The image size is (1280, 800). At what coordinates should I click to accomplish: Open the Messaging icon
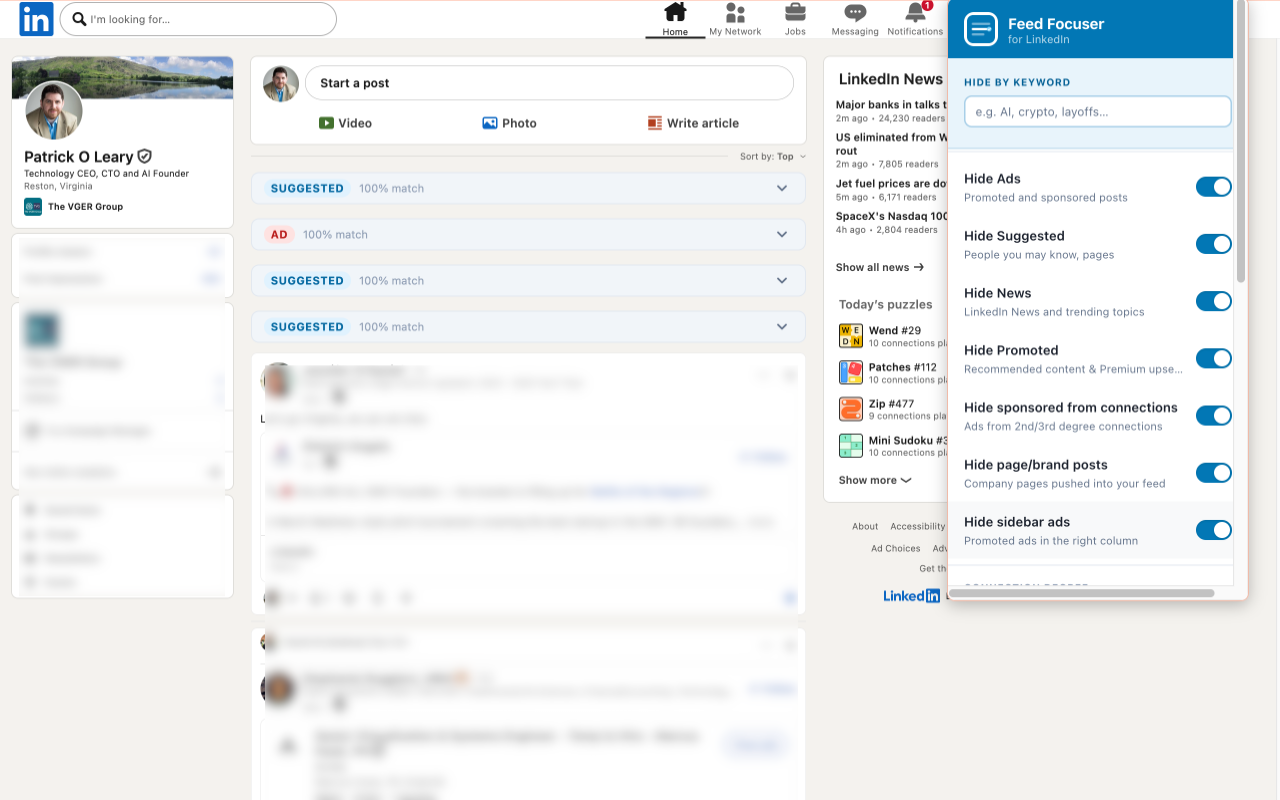[x=855, y=13]
